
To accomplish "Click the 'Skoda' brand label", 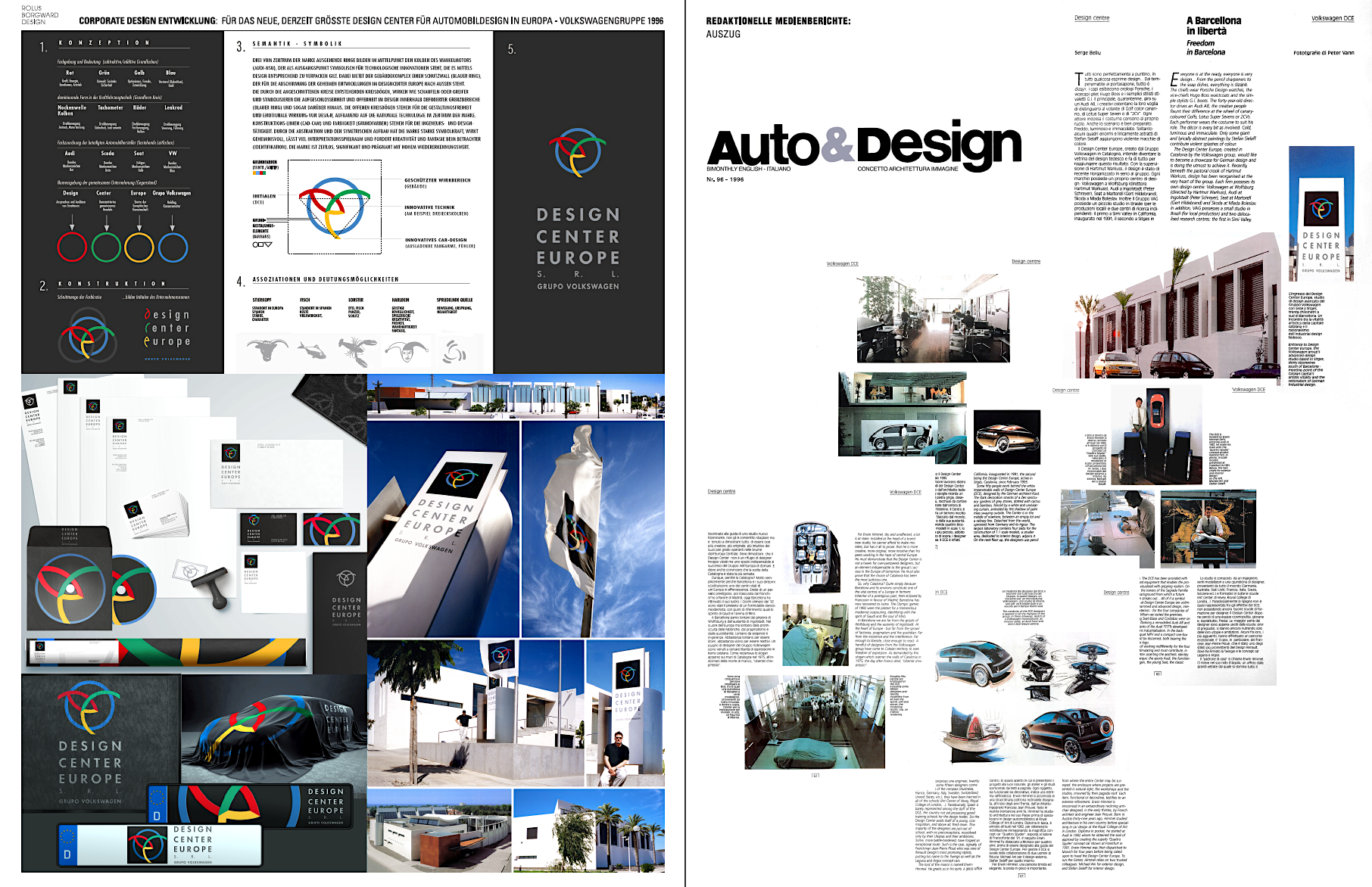I will click(108, 153).
